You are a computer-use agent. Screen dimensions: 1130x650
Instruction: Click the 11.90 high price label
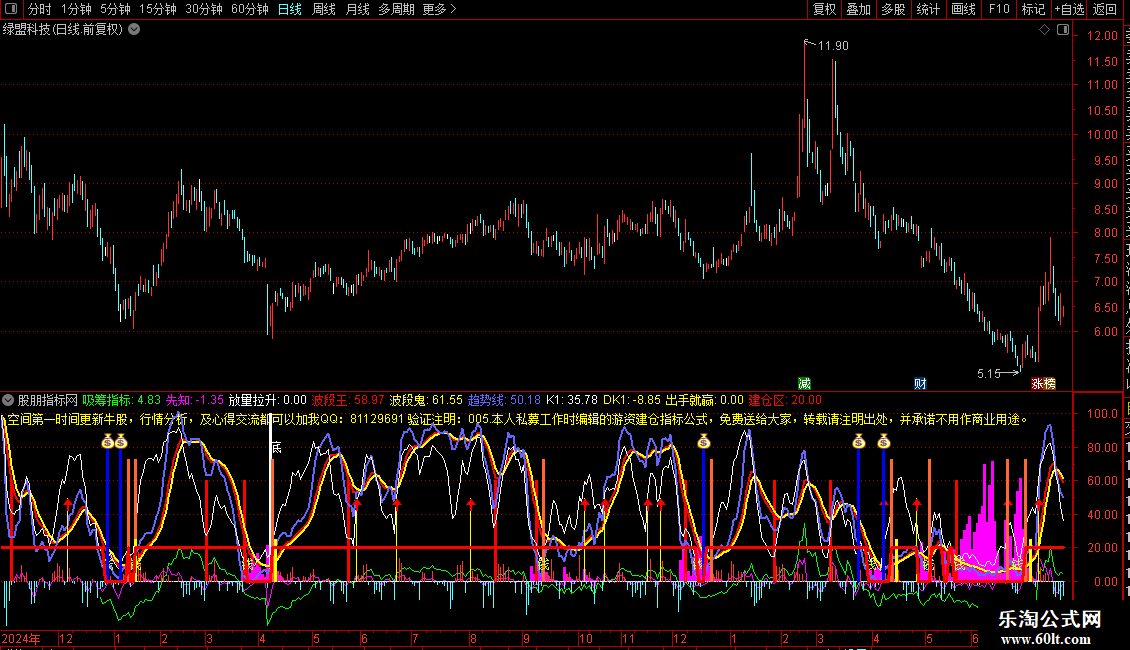(833, 45)
